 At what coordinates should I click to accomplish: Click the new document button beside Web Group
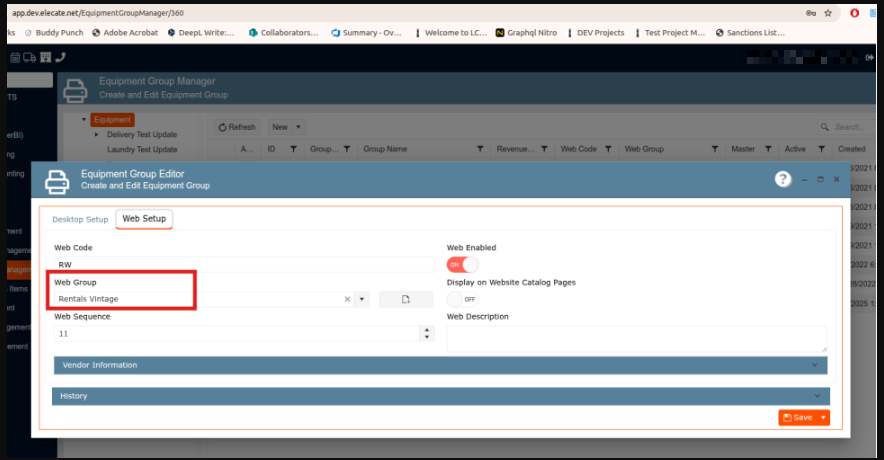click(406, 299)
